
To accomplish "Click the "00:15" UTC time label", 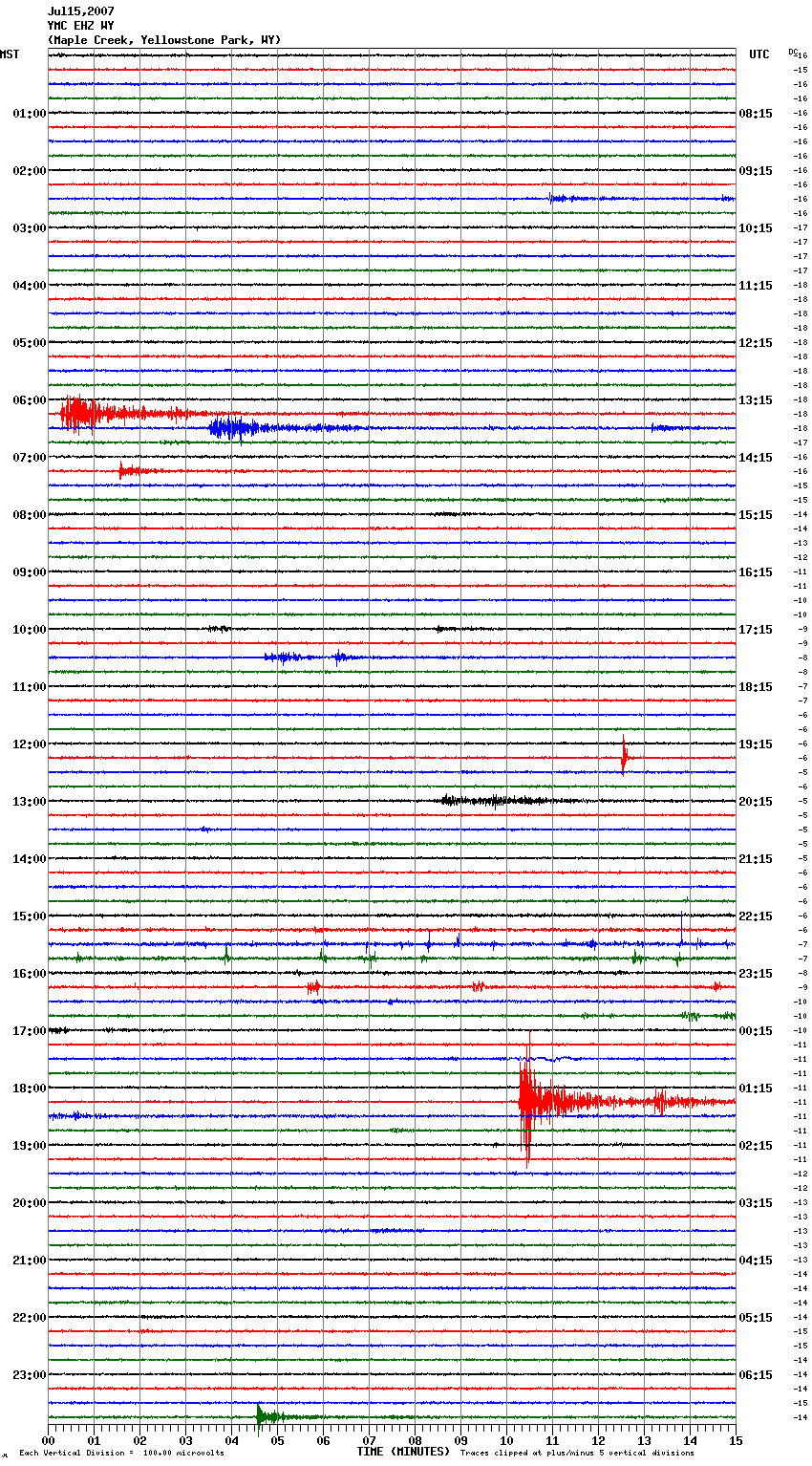I will coord(756,1031).
